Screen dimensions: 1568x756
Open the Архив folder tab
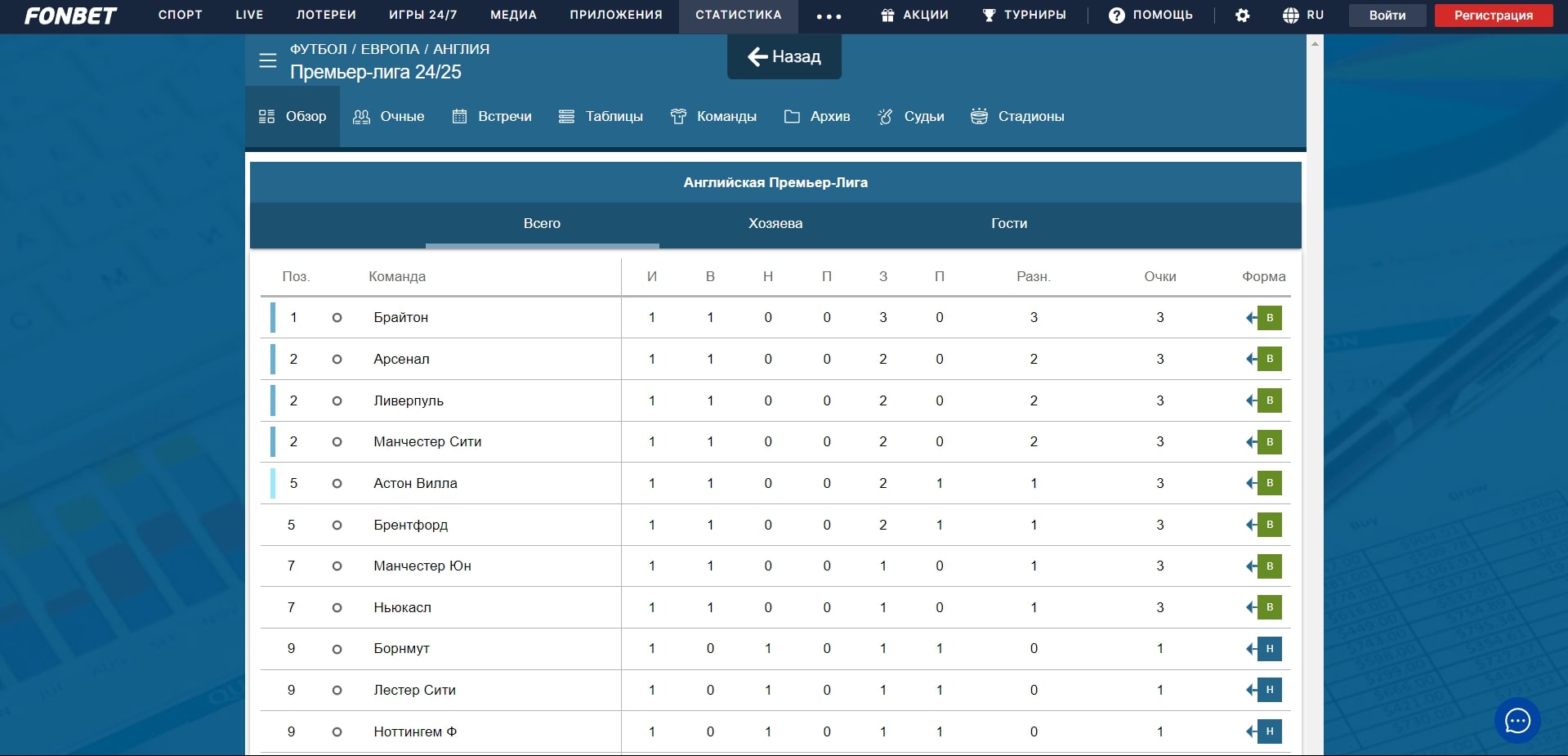[817, 116]
